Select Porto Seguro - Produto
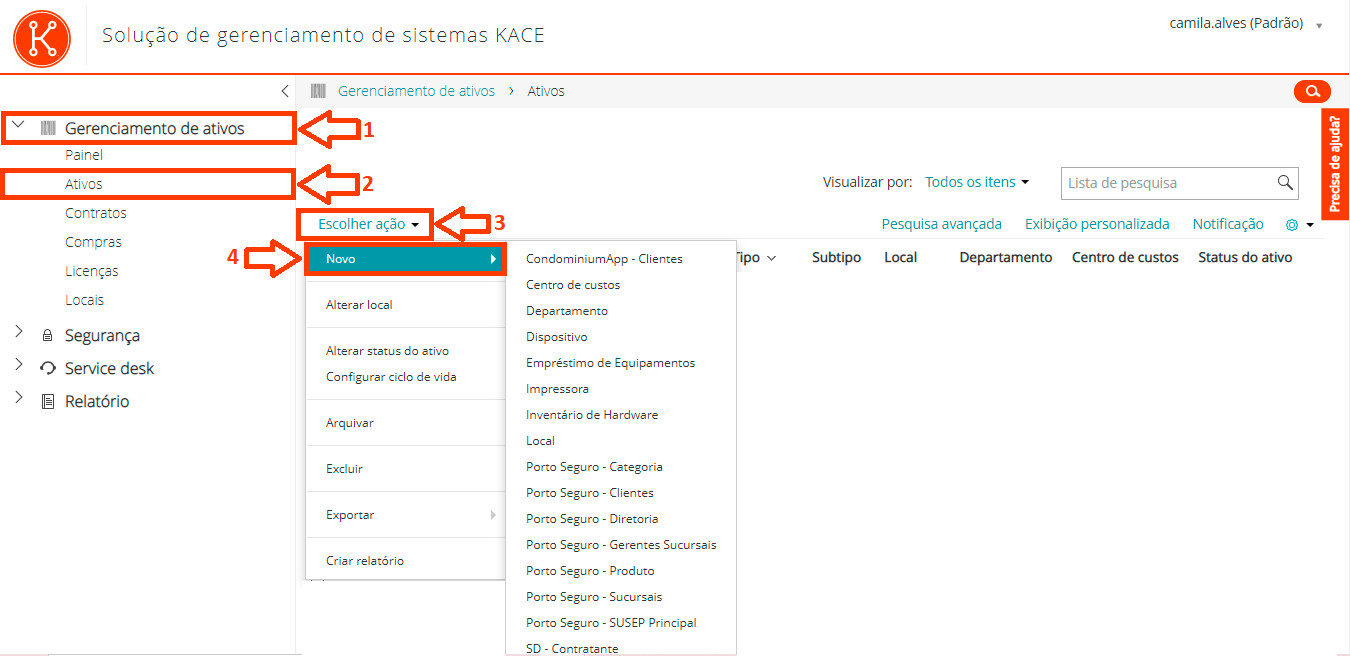 coord(590,571)
